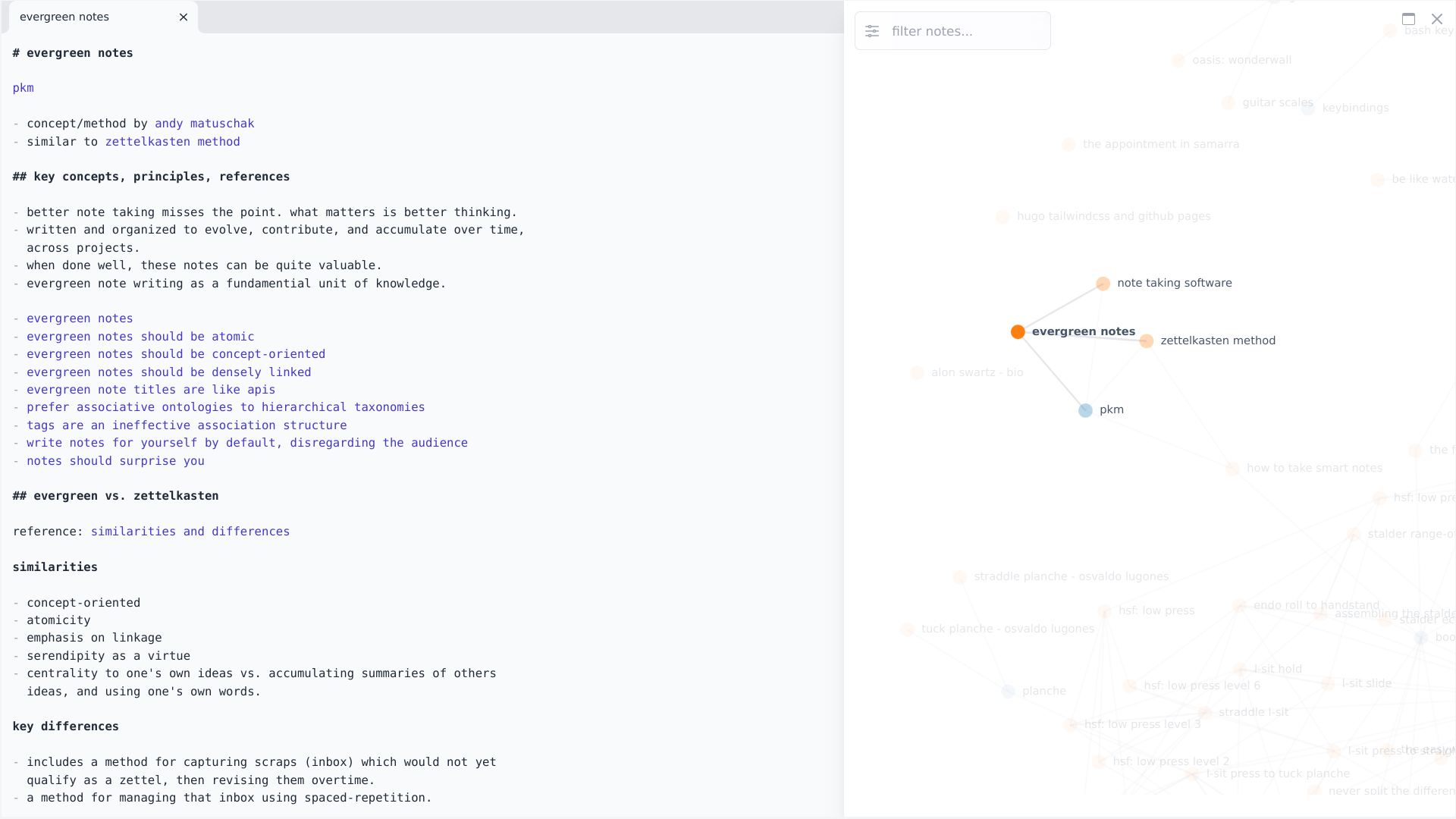Open evergreen notes should be atomic
The width and height of the screenshot is (1456, 819).
point(140,336)
